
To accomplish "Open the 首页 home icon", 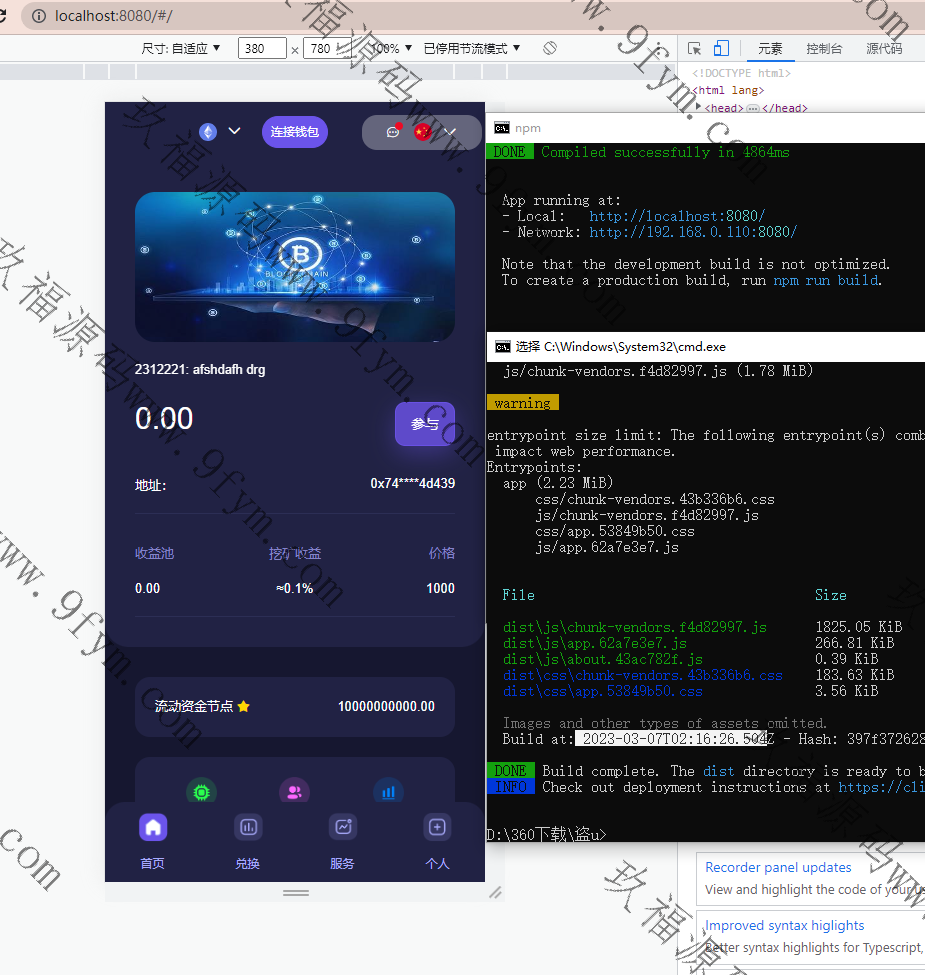I will (152, 827).
